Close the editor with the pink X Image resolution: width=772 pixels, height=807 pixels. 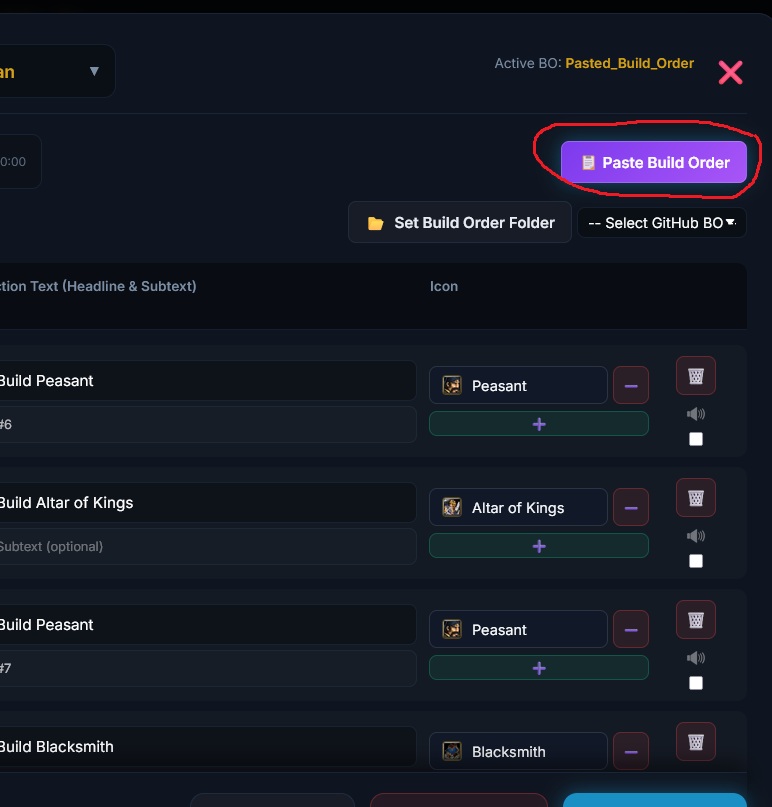pos(730,72)
